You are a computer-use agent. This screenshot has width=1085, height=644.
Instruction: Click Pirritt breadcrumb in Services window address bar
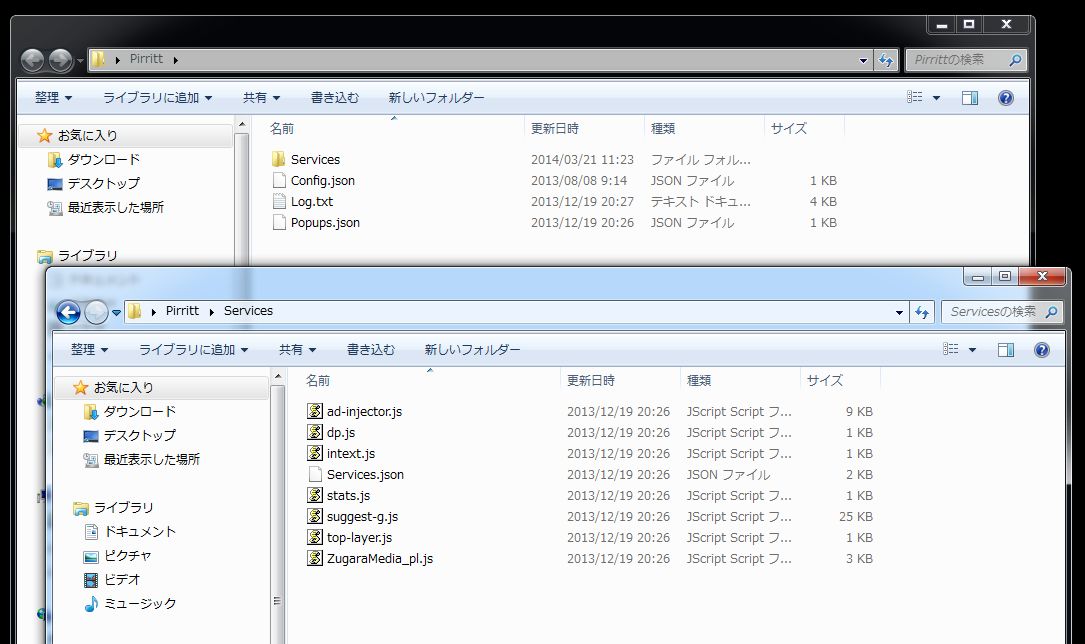(183, 311)
